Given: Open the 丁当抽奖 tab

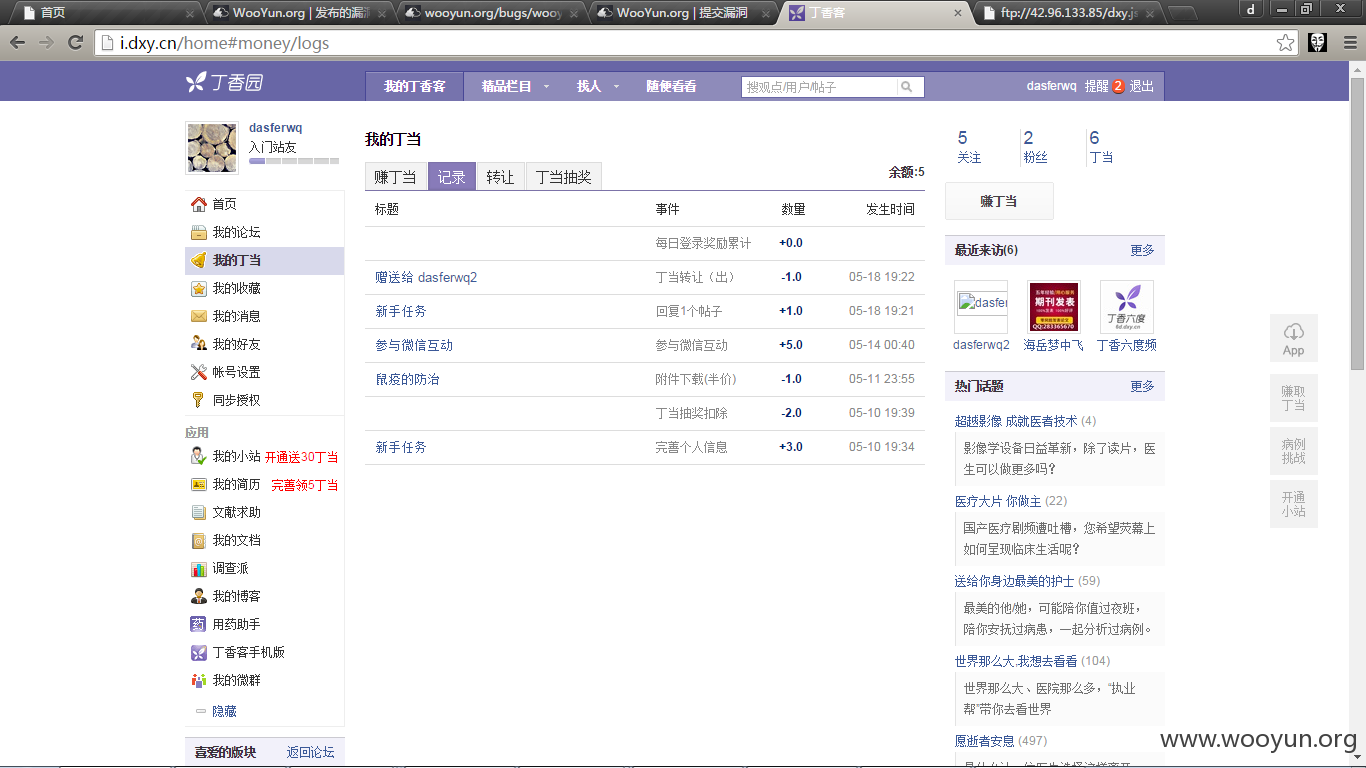Looking at the screenshot, I should pyautogui.click(x=563, y=177).
